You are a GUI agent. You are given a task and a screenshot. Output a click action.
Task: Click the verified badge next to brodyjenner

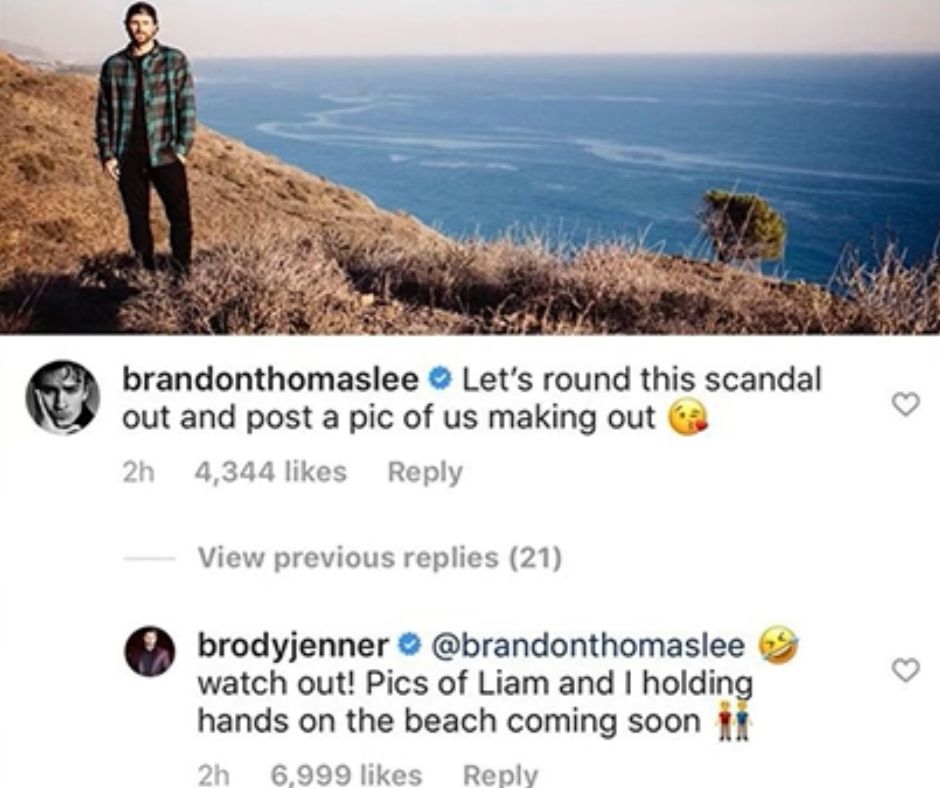411,646
